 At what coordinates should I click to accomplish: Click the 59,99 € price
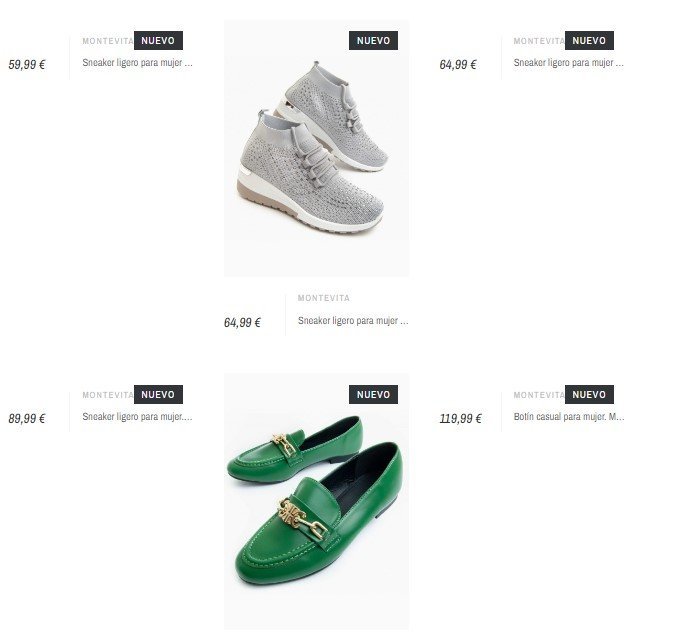point(27,65)
